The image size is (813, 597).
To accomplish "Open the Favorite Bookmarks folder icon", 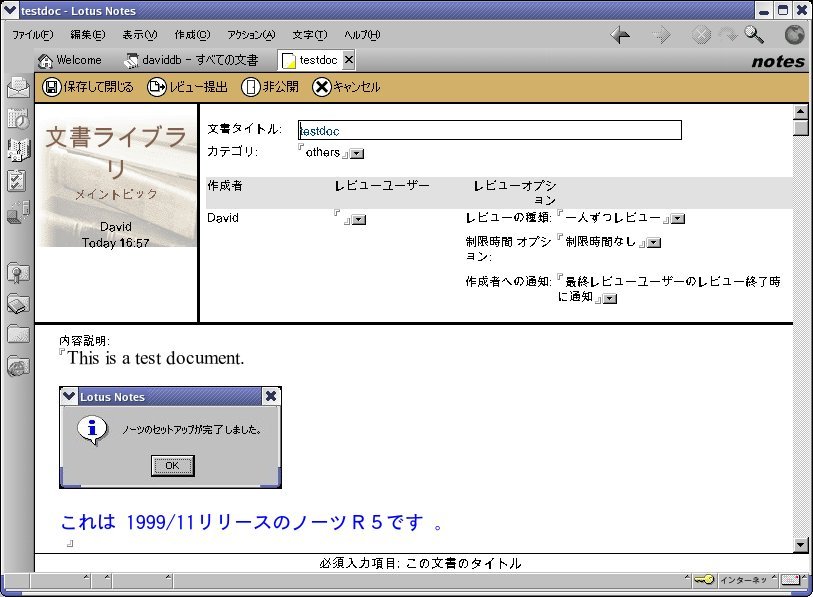I will (x=18, y=273).
